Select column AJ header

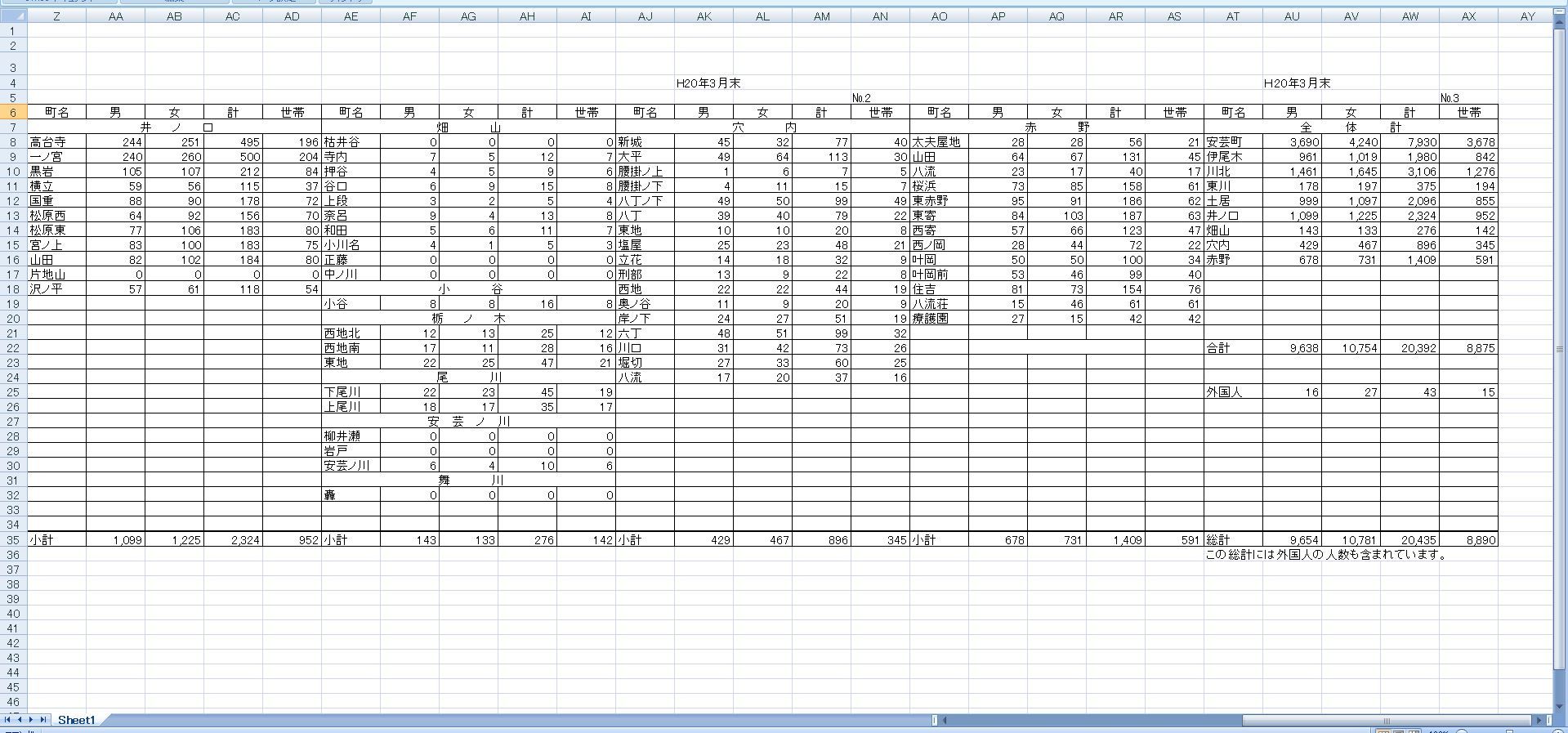coord(645,16)
